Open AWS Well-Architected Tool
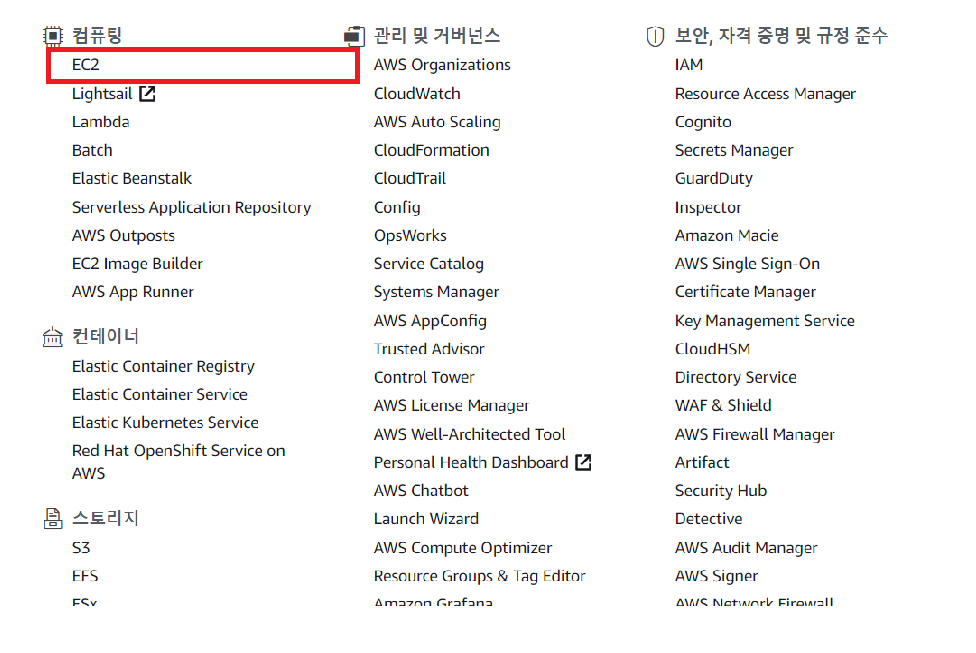This screenshot has width=976, height=653. click(x=469, y=435)
